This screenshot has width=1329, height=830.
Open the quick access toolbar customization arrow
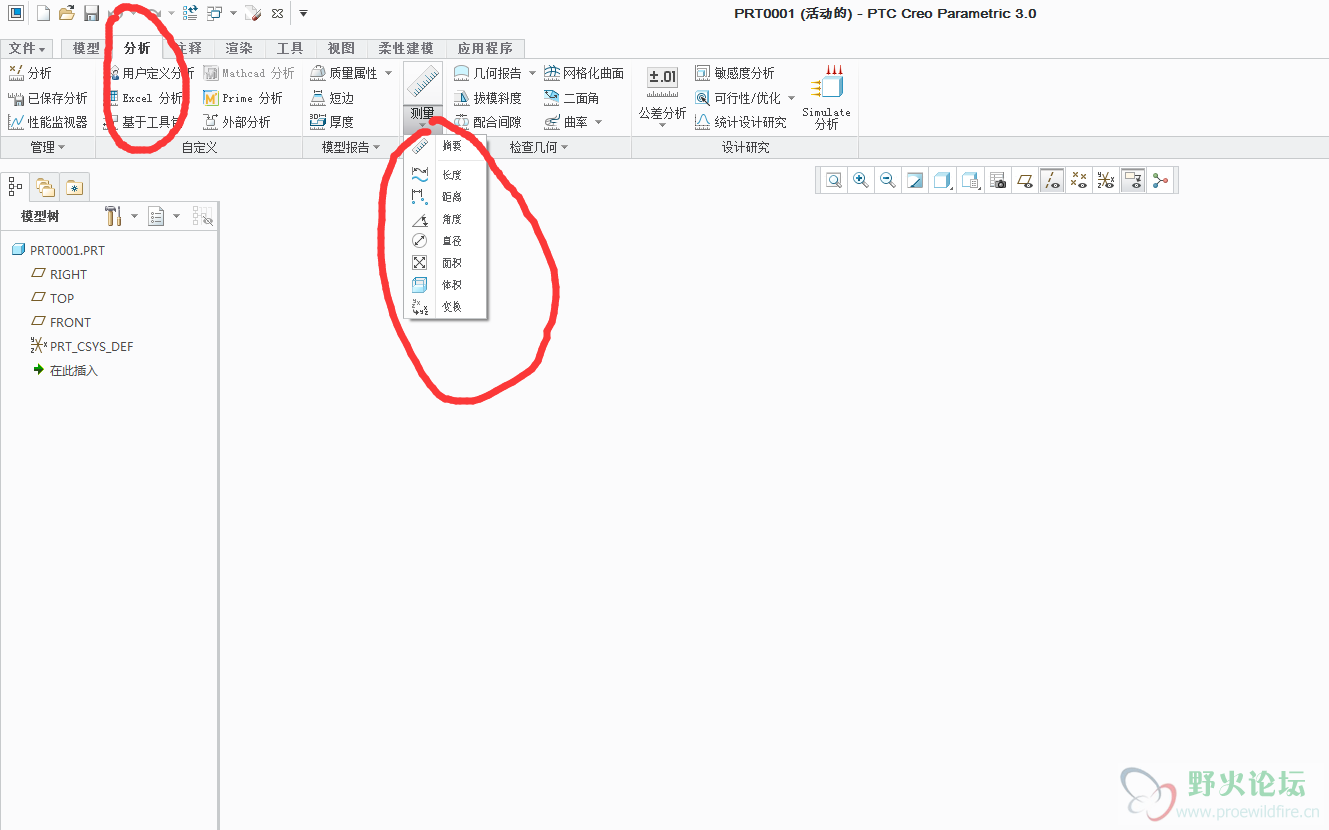coord(303,13)
